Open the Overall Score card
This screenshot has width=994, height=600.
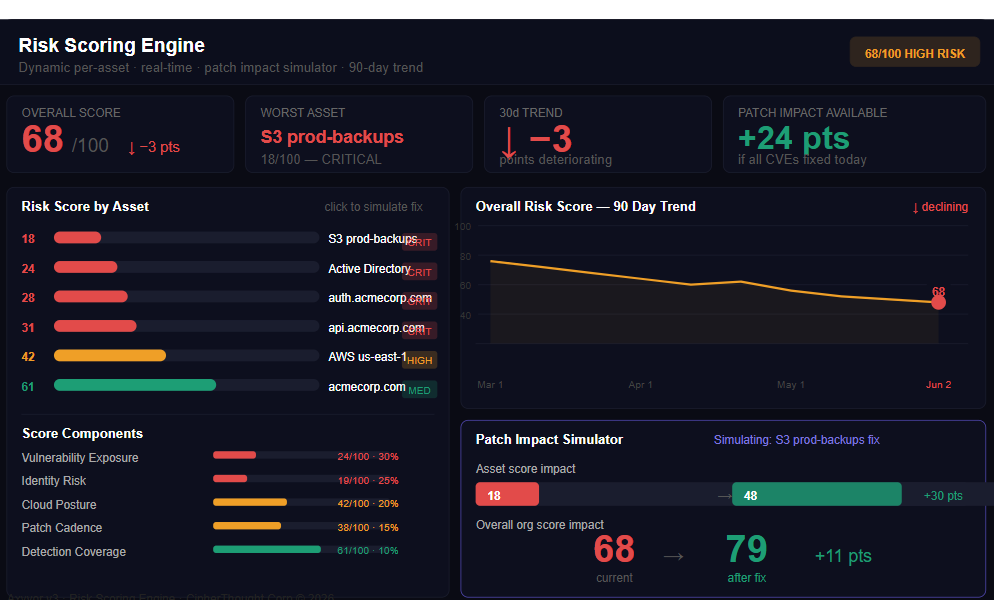click(x=120, y=134)
